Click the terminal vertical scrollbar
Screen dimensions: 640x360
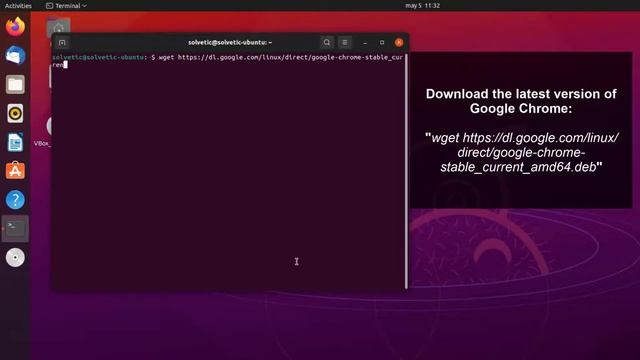coord(406,171)
